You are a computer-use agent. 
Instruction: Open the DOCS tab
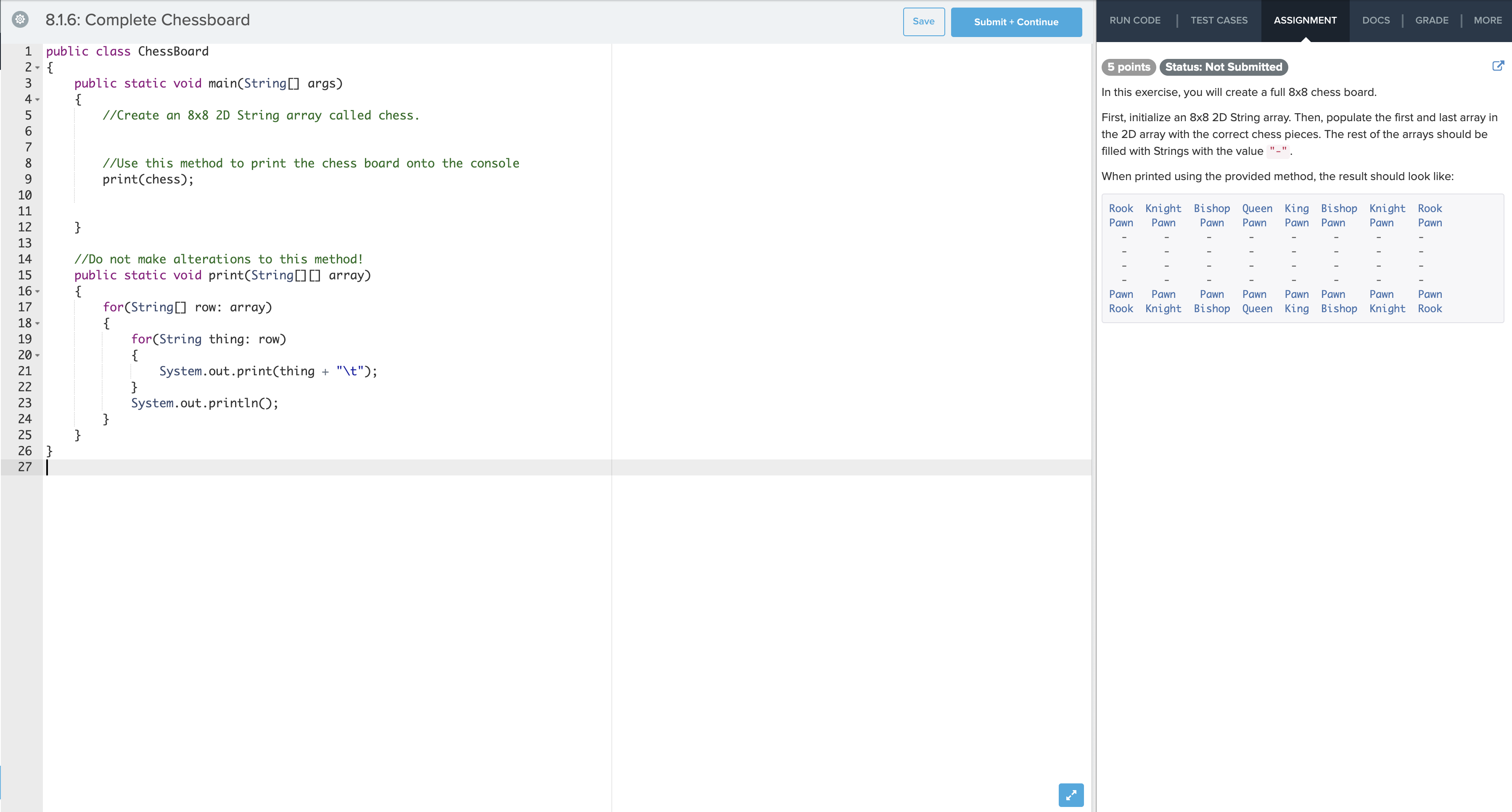(1375, 21)
